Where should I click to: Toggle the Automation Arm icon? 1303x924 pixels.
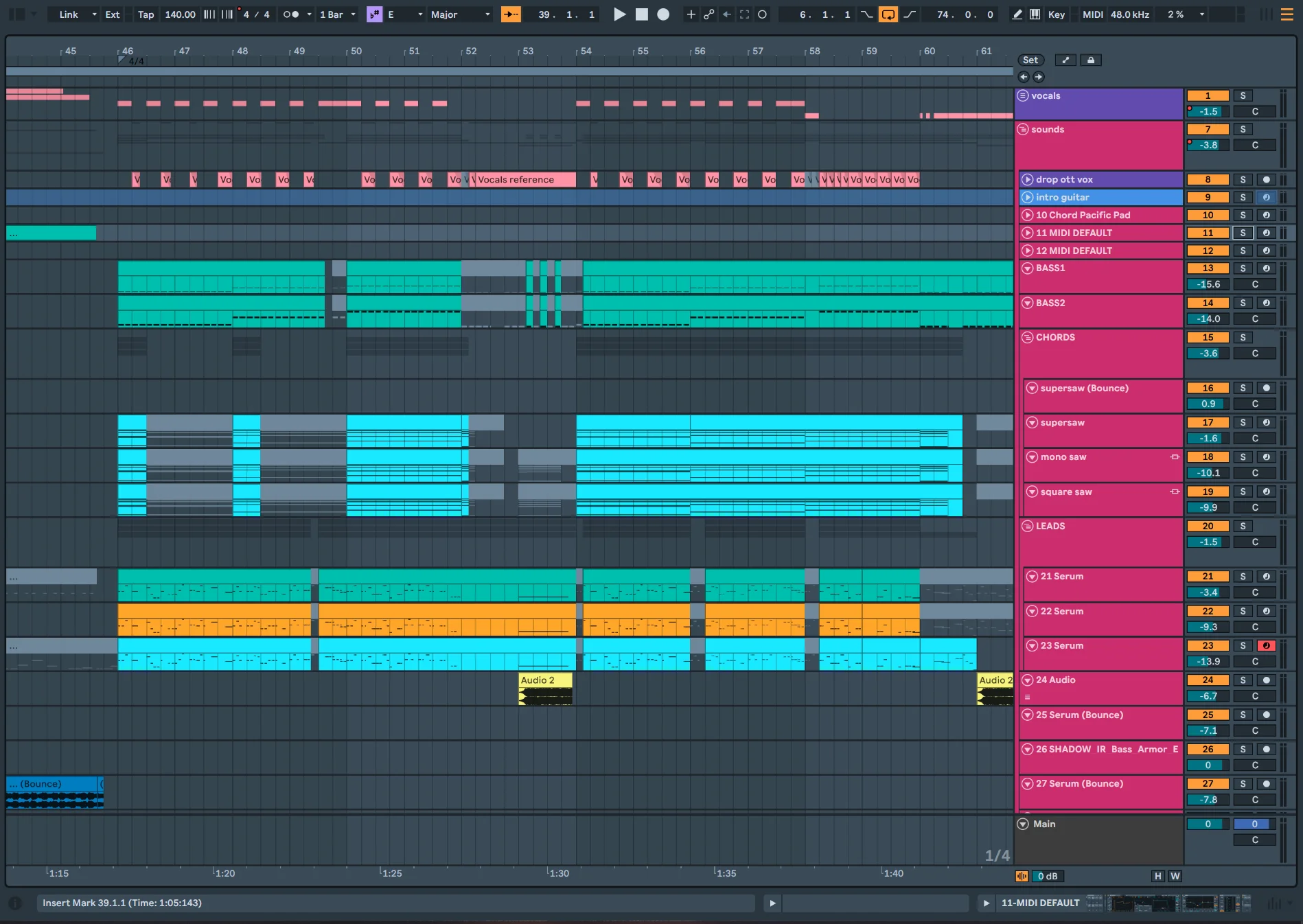tap(709, 14)
